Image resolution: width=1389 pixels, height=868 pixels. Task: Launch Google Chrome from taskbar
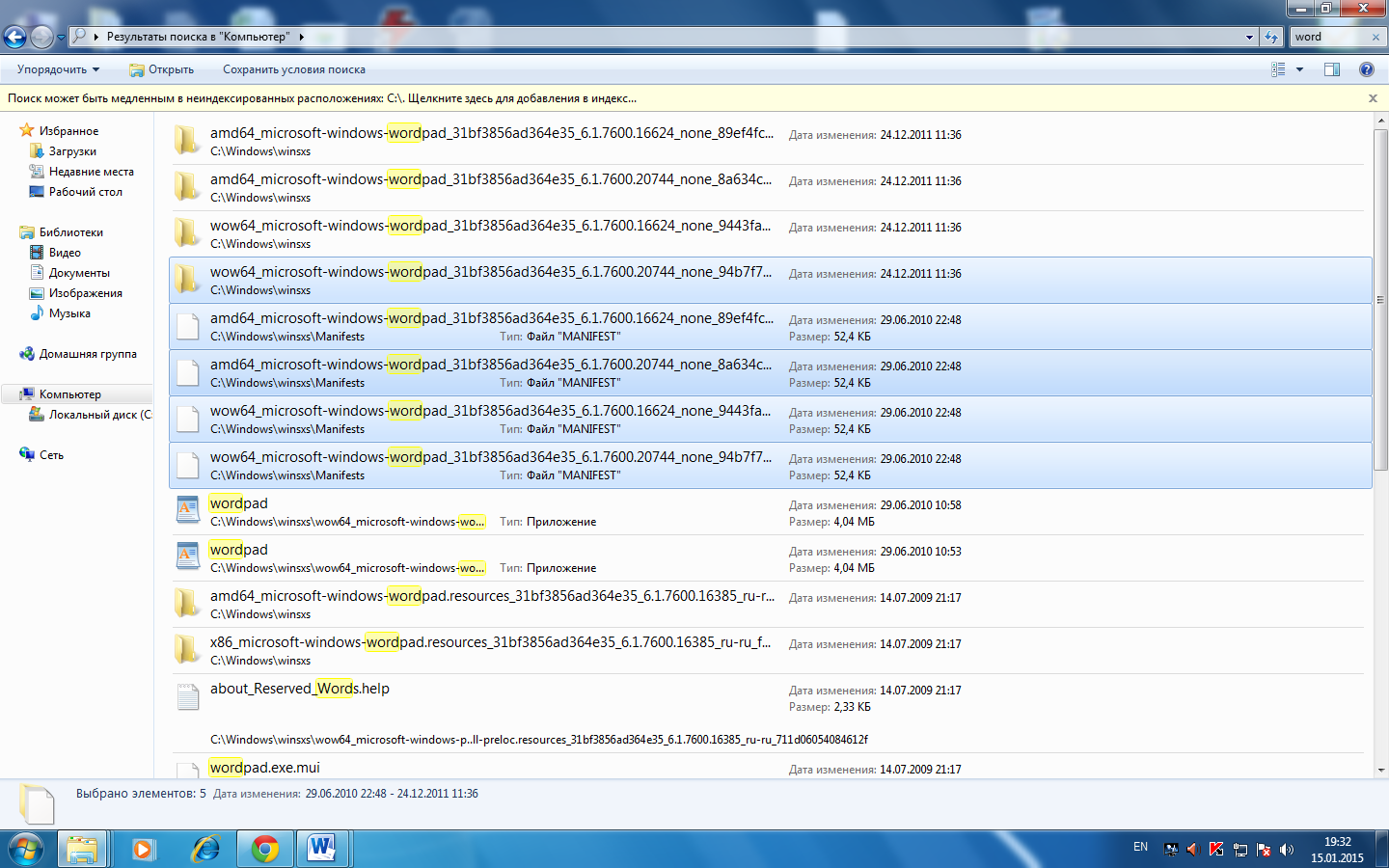[265, 850]
